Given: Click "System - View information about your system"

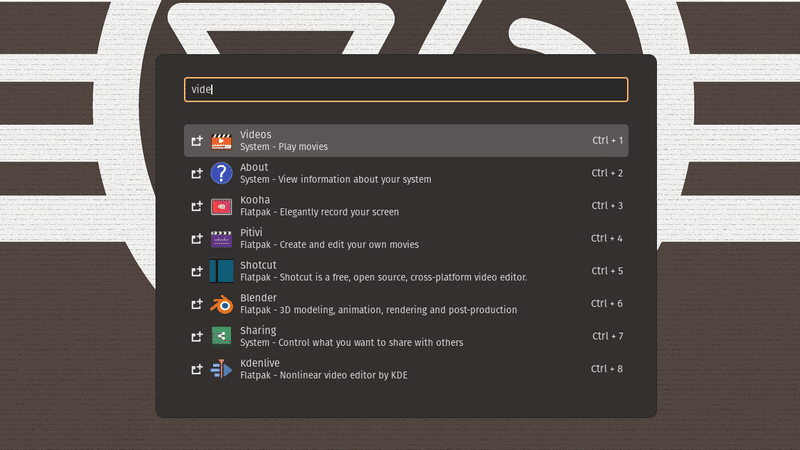Looking at the screenshot, I should 336,180.
